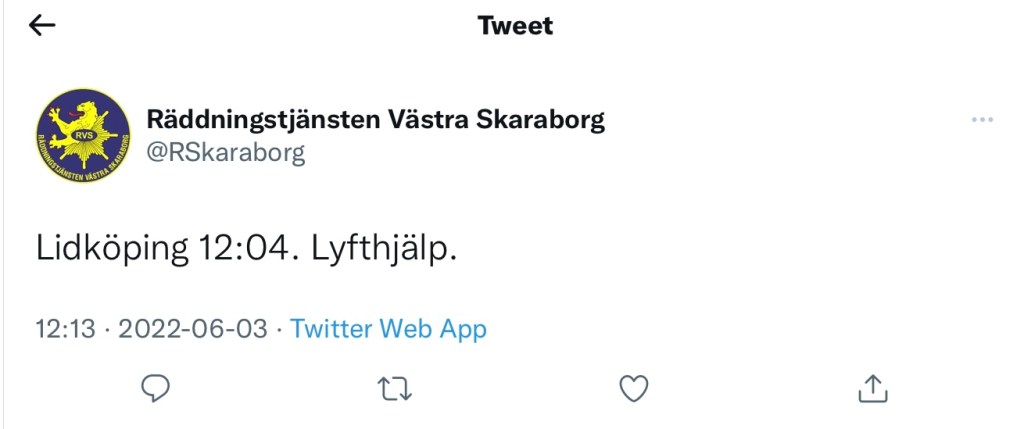This screenshot has height=429, width=1024.
Task: Click the Tweet header title
Action: [x=515, y=26]
